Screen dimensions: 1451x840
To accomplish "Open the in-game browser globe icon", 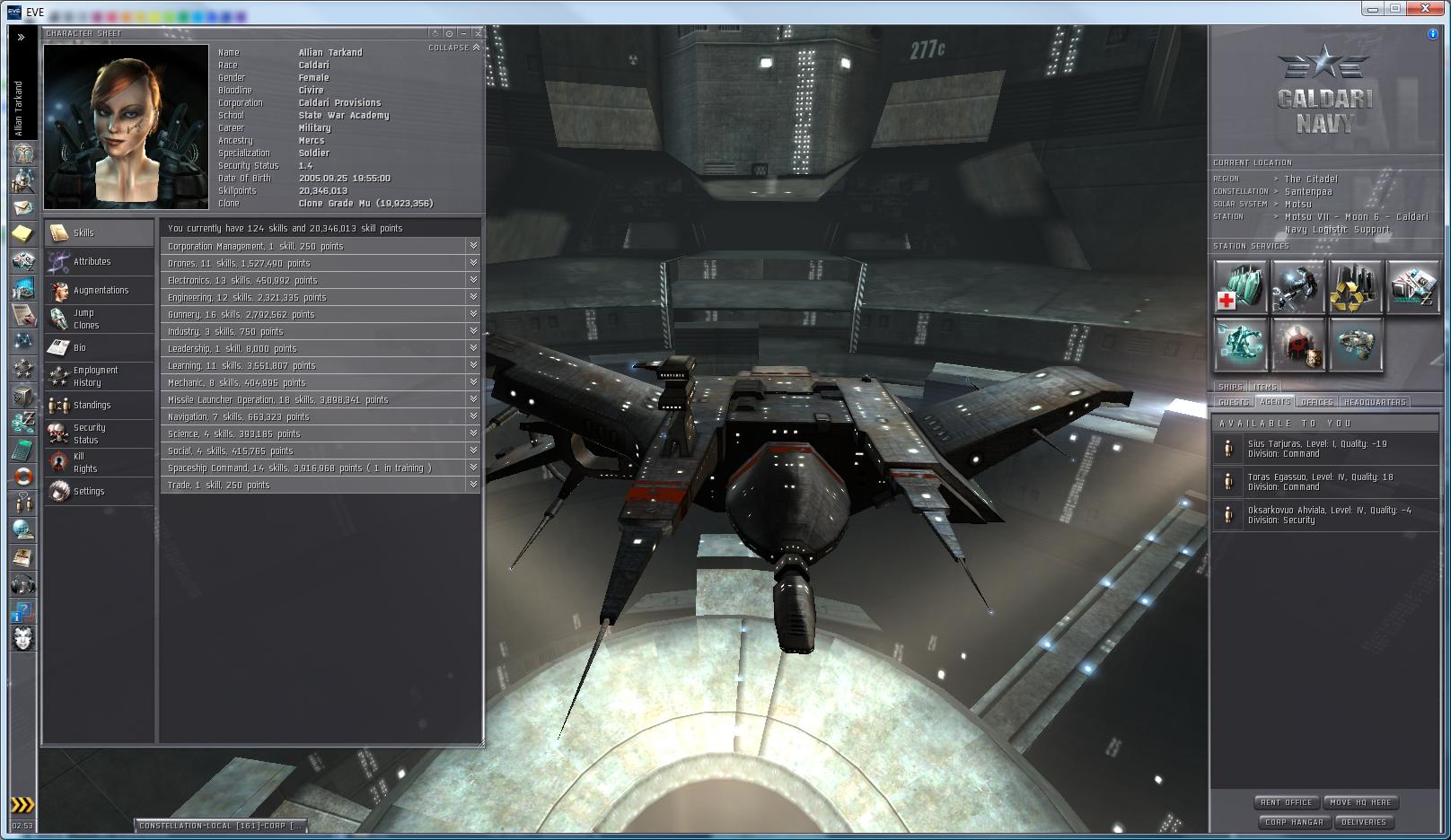I will 23,530.
